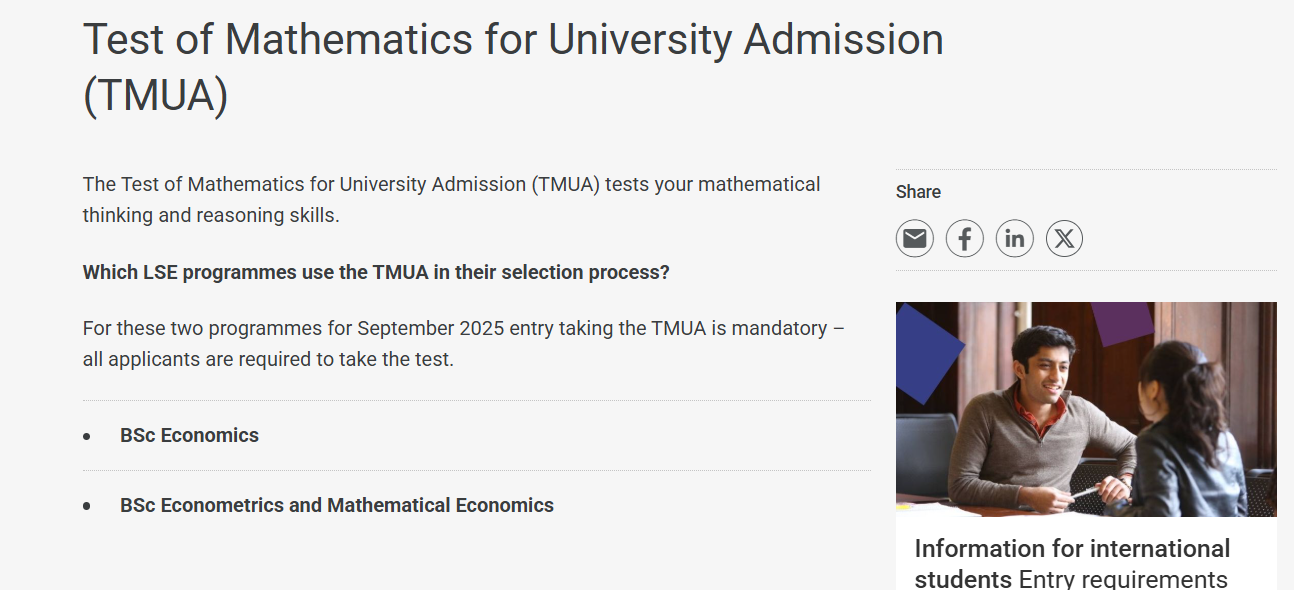The height and width of the screenshot is (590, 1294).
Task: Click the blue shape in the photo
Action: (x=925, y=345)
